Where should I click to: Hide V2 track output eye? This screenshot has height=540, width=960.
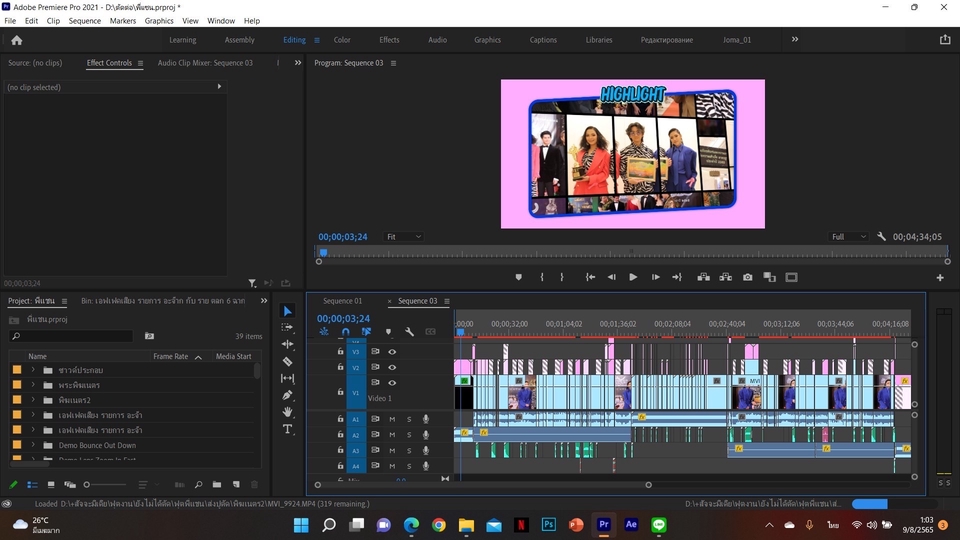[x=392, y=367]
